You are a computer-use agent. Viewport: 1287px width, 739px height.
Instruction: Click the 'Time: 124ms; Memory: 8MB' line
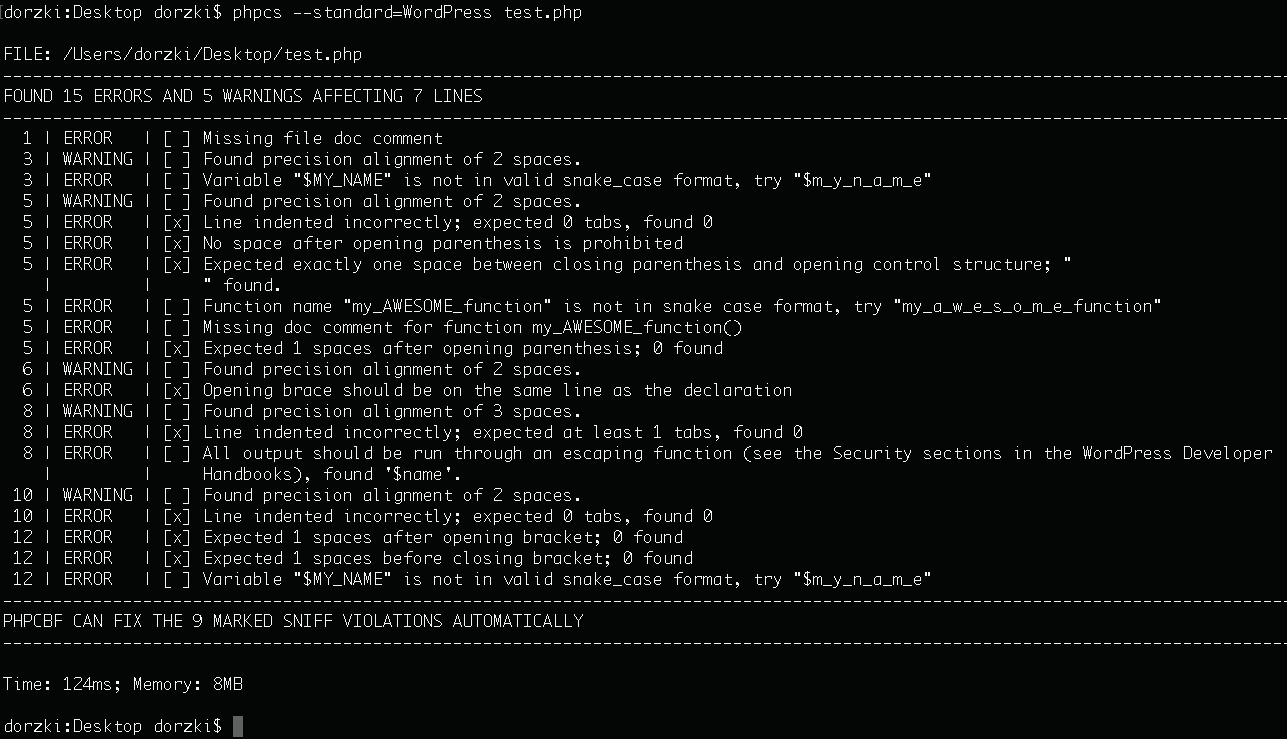(x=123, y=684)
